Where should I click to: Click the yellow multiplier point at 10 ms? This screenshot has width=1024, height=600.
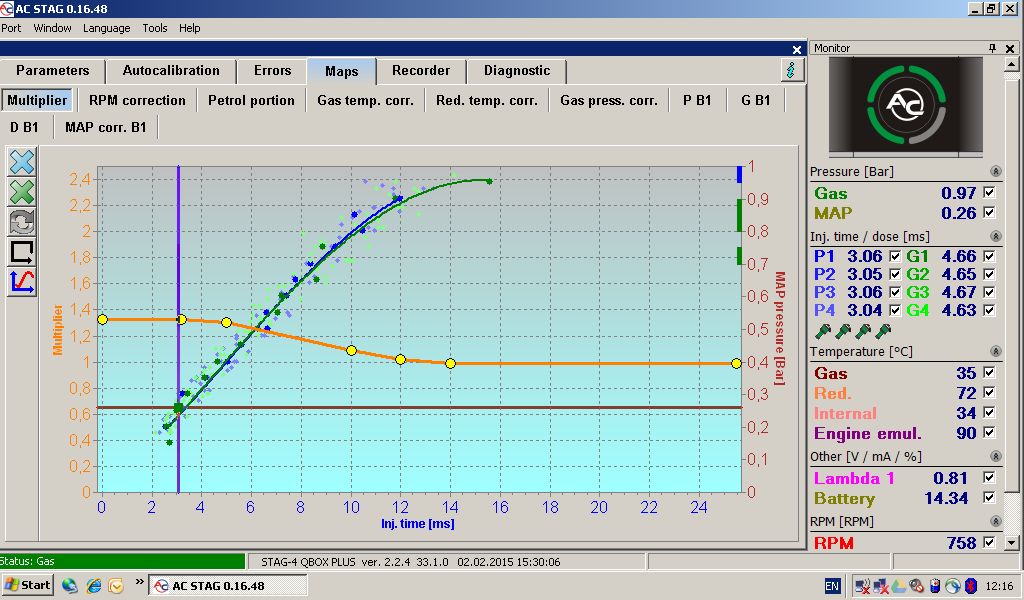point(351,350)
